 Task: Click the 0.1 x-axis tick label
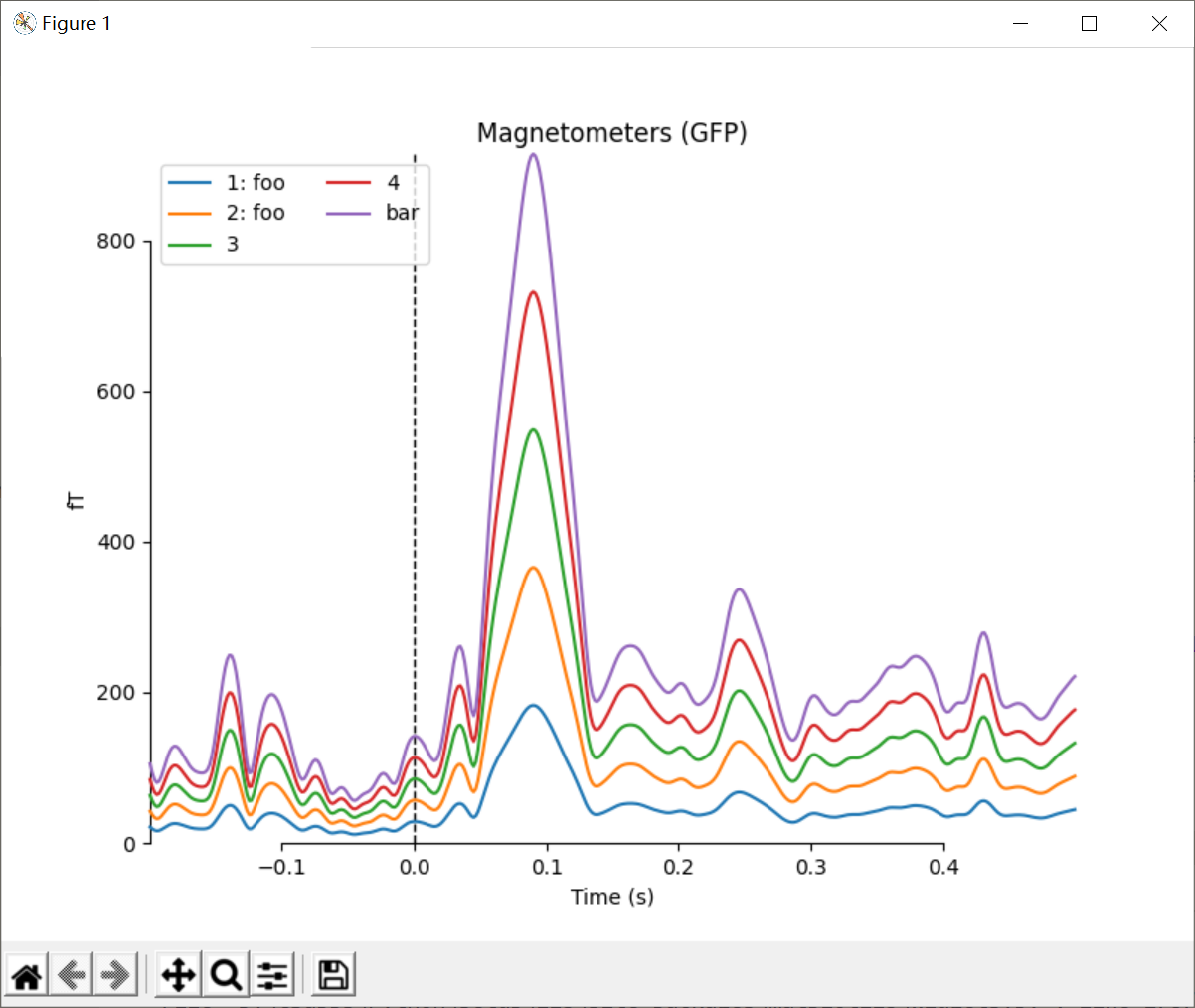(547, 867)
